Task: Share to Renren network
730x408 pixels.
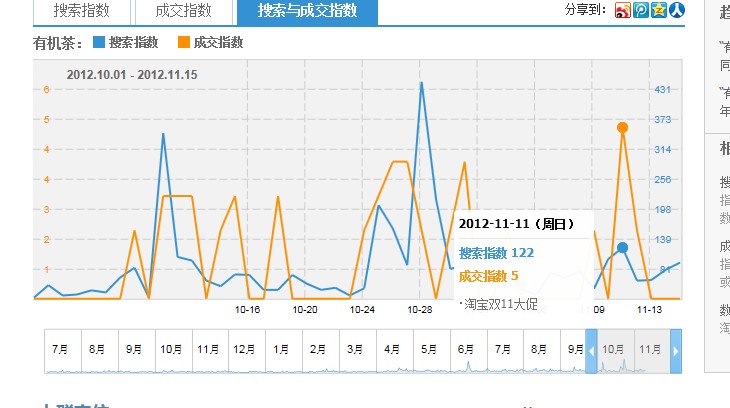Action: [x=677, y=11]
